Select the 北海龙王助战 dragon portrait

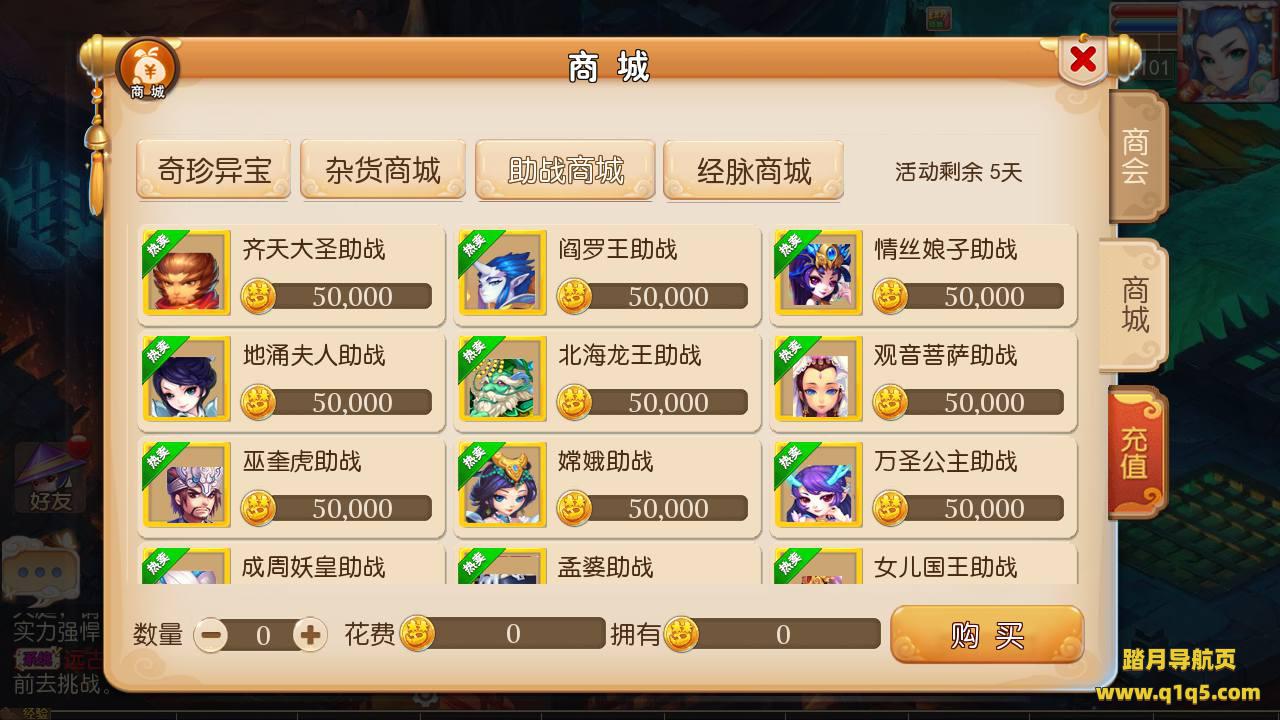[x=502, y=379]
